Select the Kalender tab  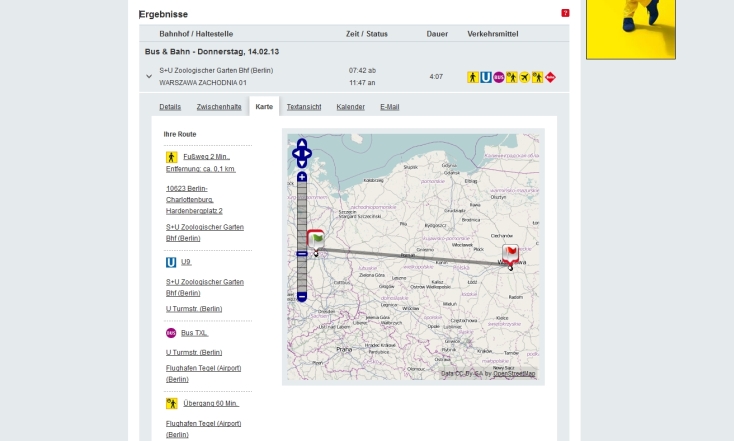click(350, 106)
